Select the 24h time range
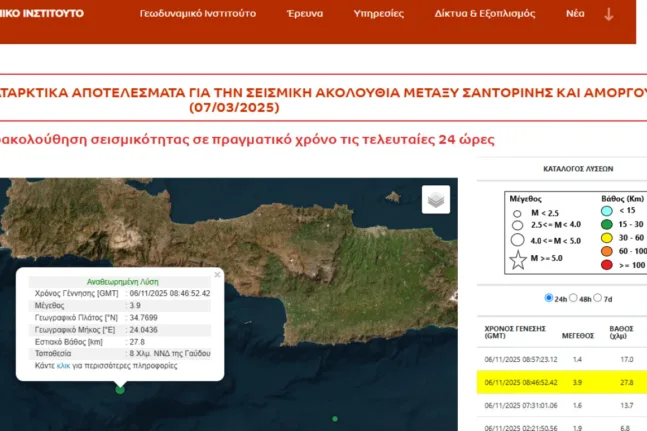The image size is (647, 431). (x=548, y=298)
